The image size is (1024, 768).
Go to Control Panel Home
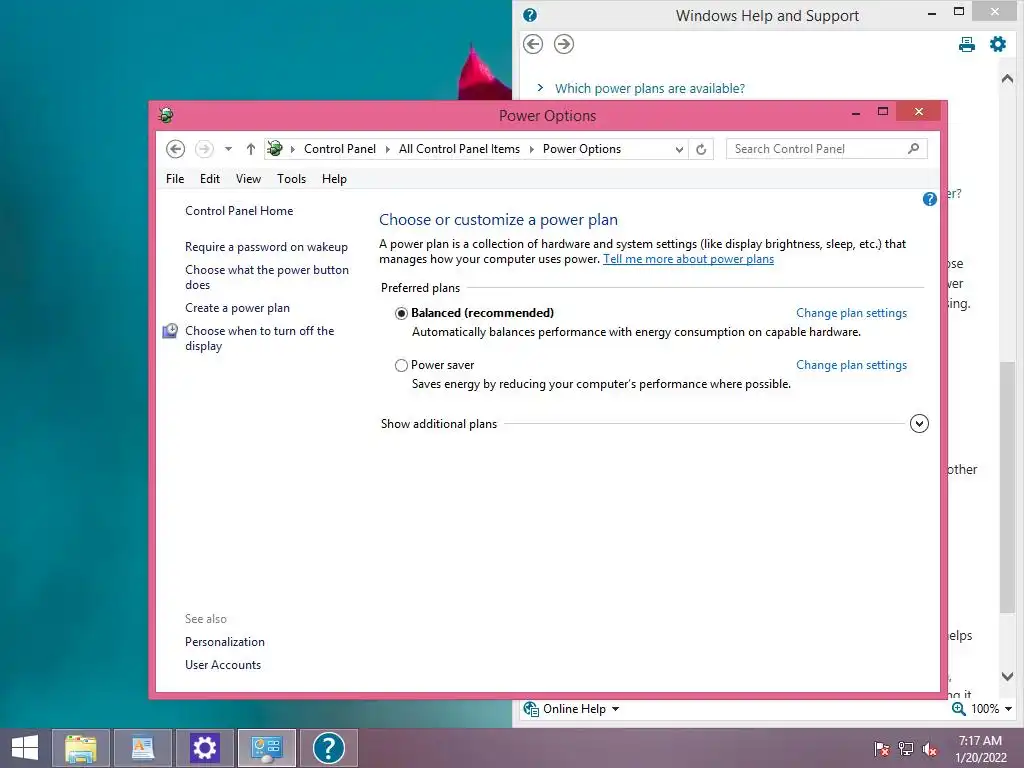coord(239,211)
